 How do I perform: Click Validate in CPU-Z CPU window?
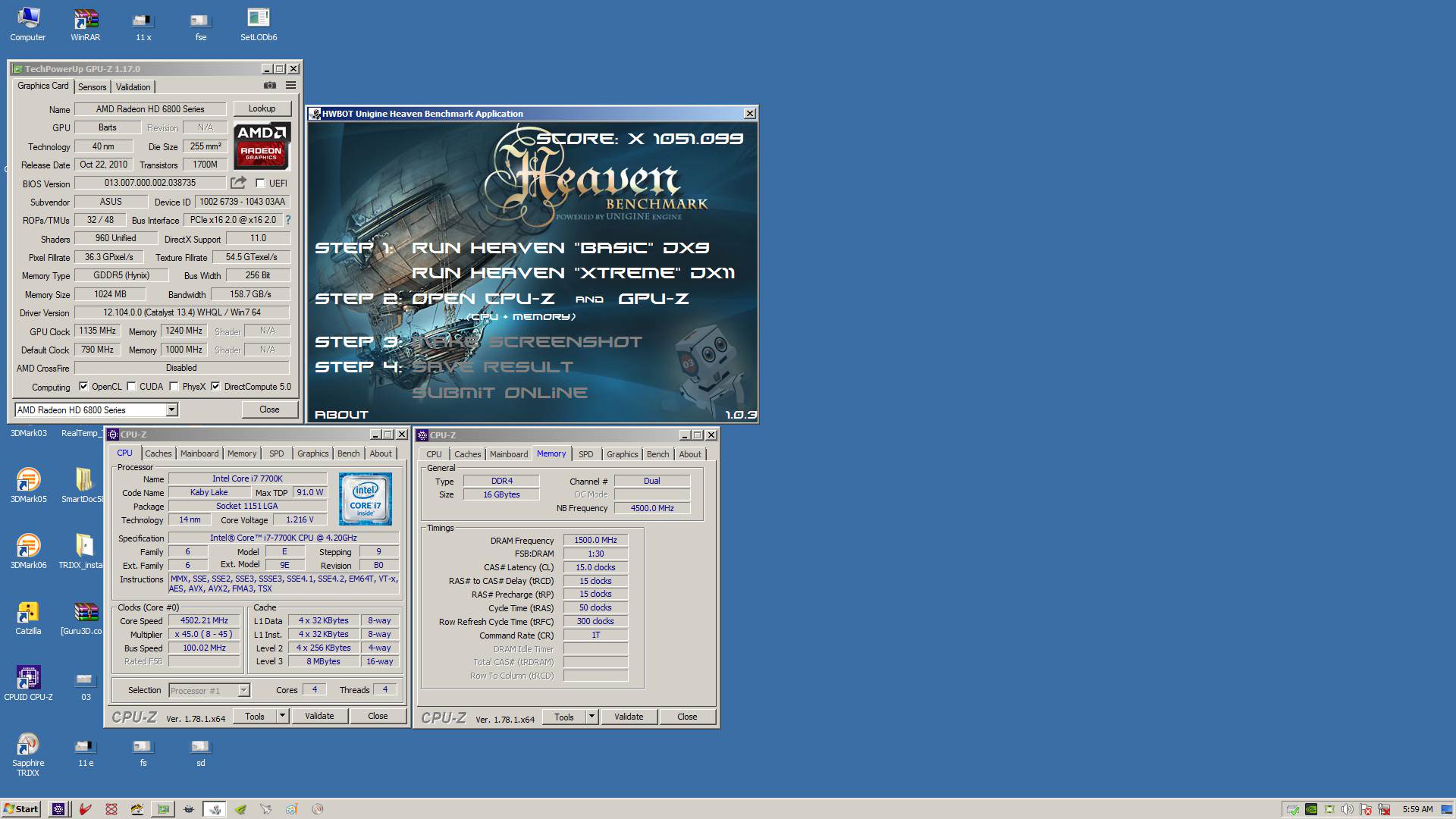[319, 716]
